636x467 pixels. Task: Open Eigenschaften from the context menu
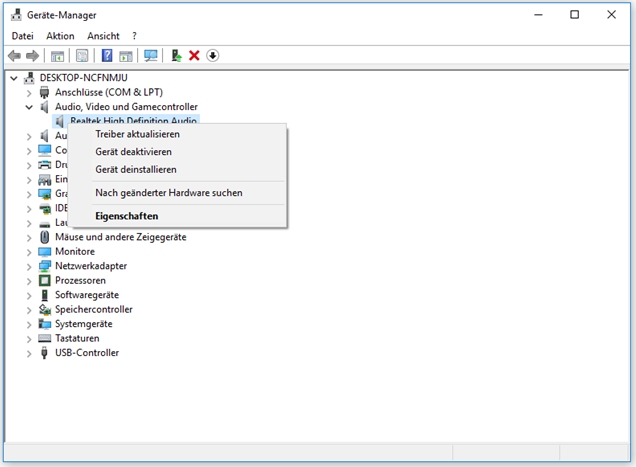pos(126,215)
